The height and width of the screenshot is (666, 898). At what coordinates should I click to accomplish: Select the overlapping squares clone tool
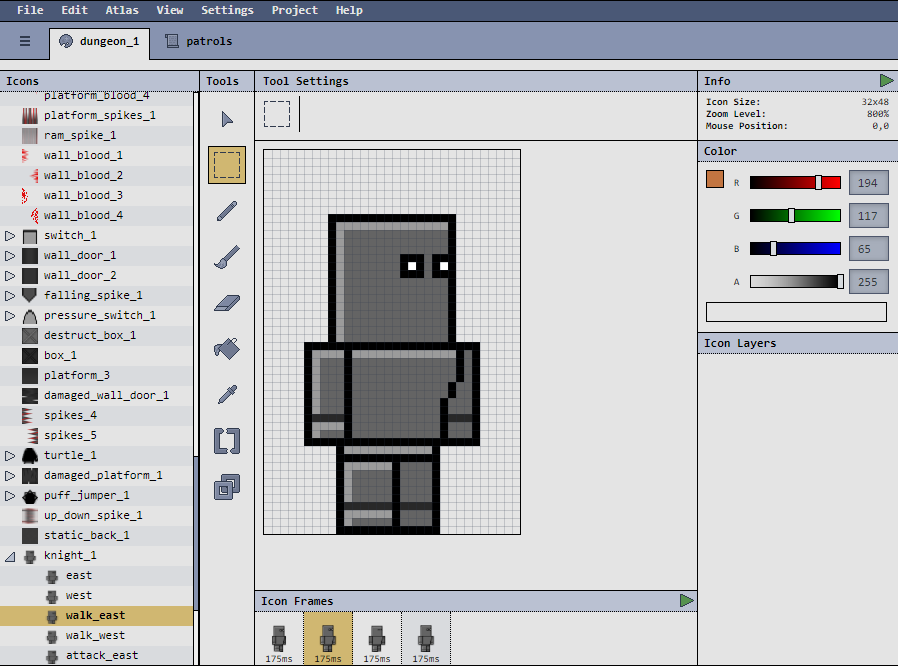pos(227,486)
